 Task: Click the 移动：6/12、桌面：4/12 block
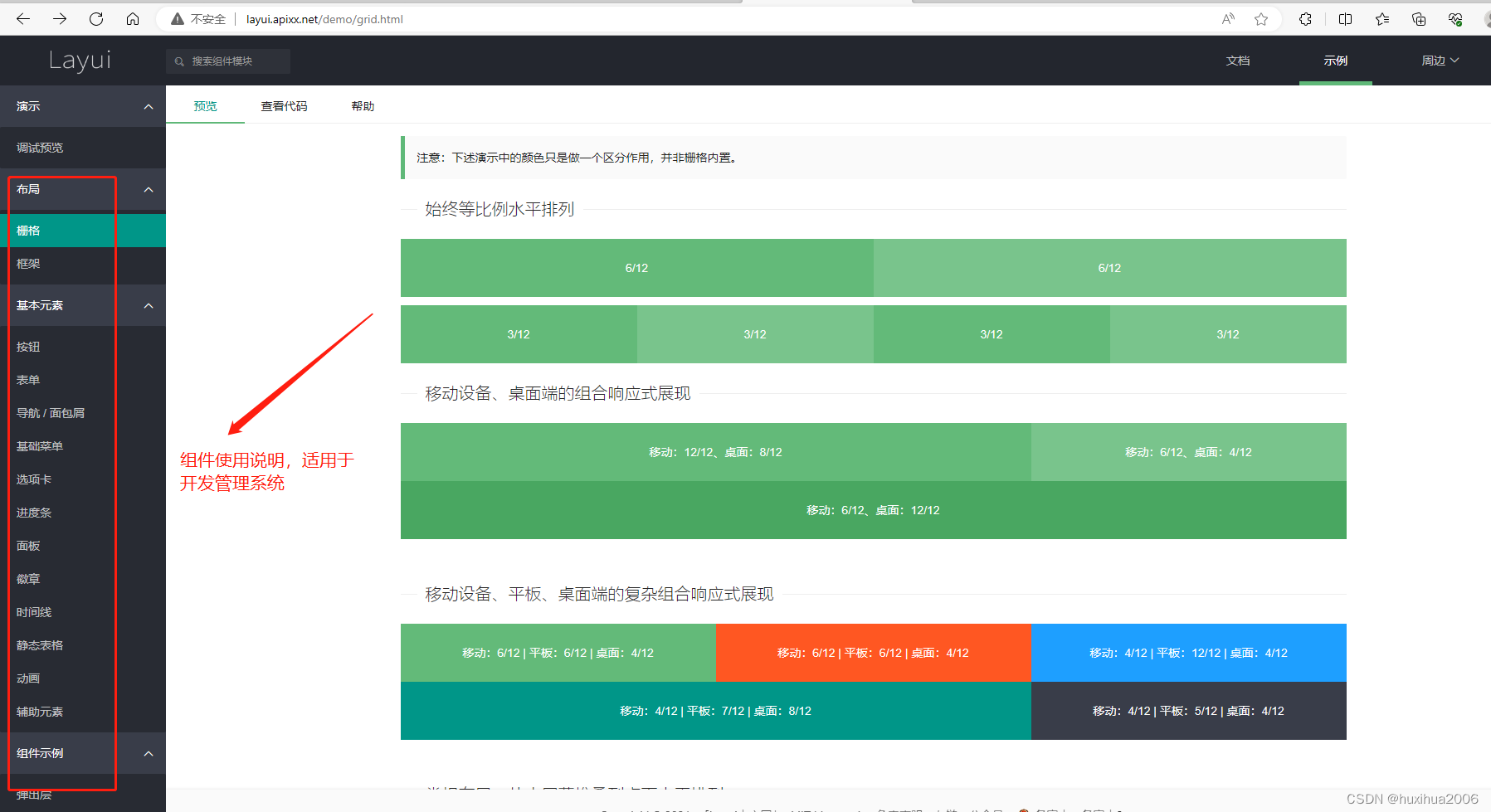click(1188, 452)
